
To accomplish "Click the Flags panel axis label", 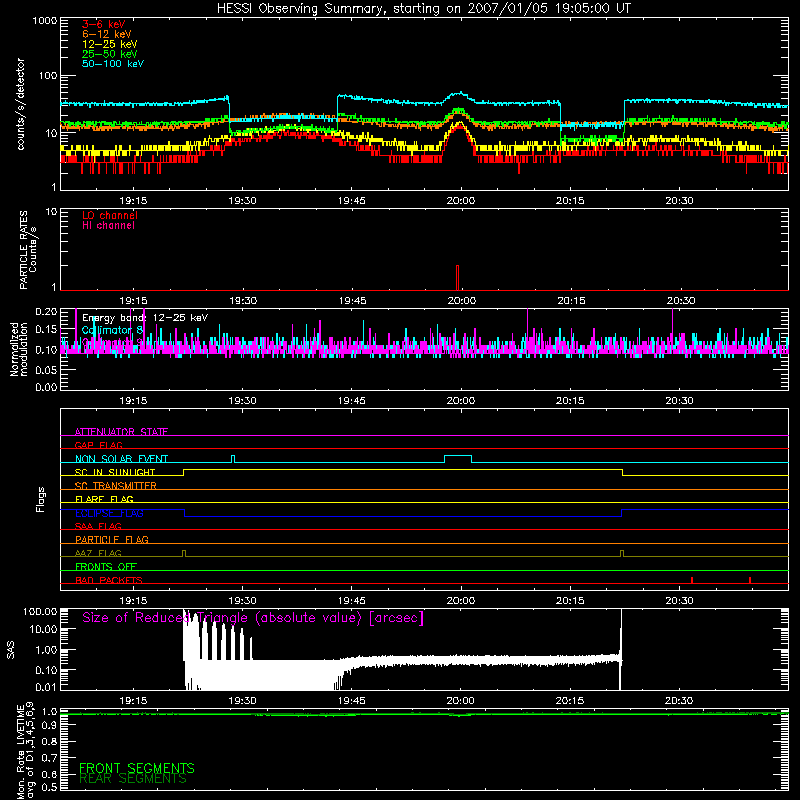I will point(41,499).
